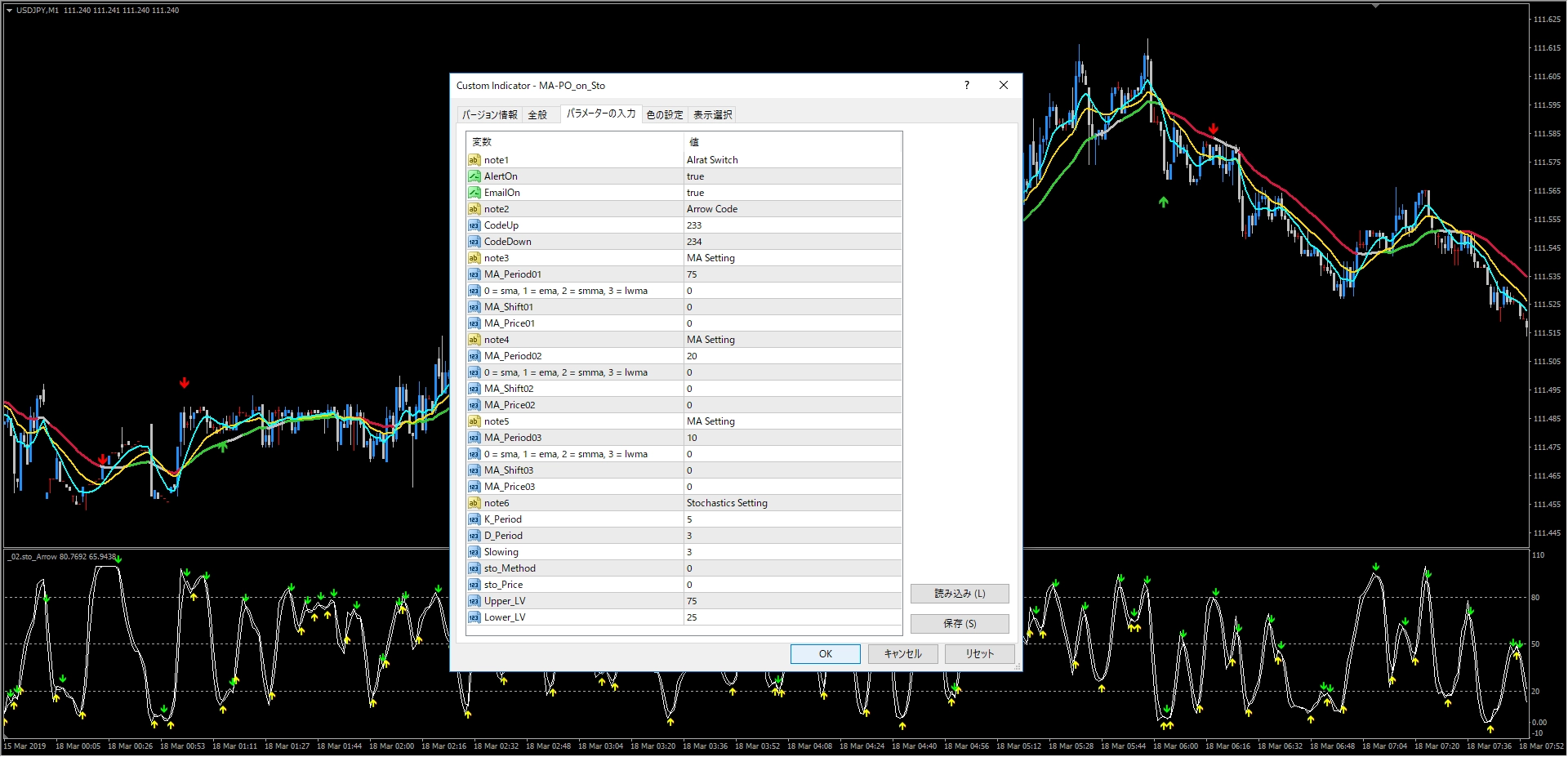The width and height of the screenshot is (1568, 757).
Task: Toggle the AlertOn true value
Action: point(695,176)
